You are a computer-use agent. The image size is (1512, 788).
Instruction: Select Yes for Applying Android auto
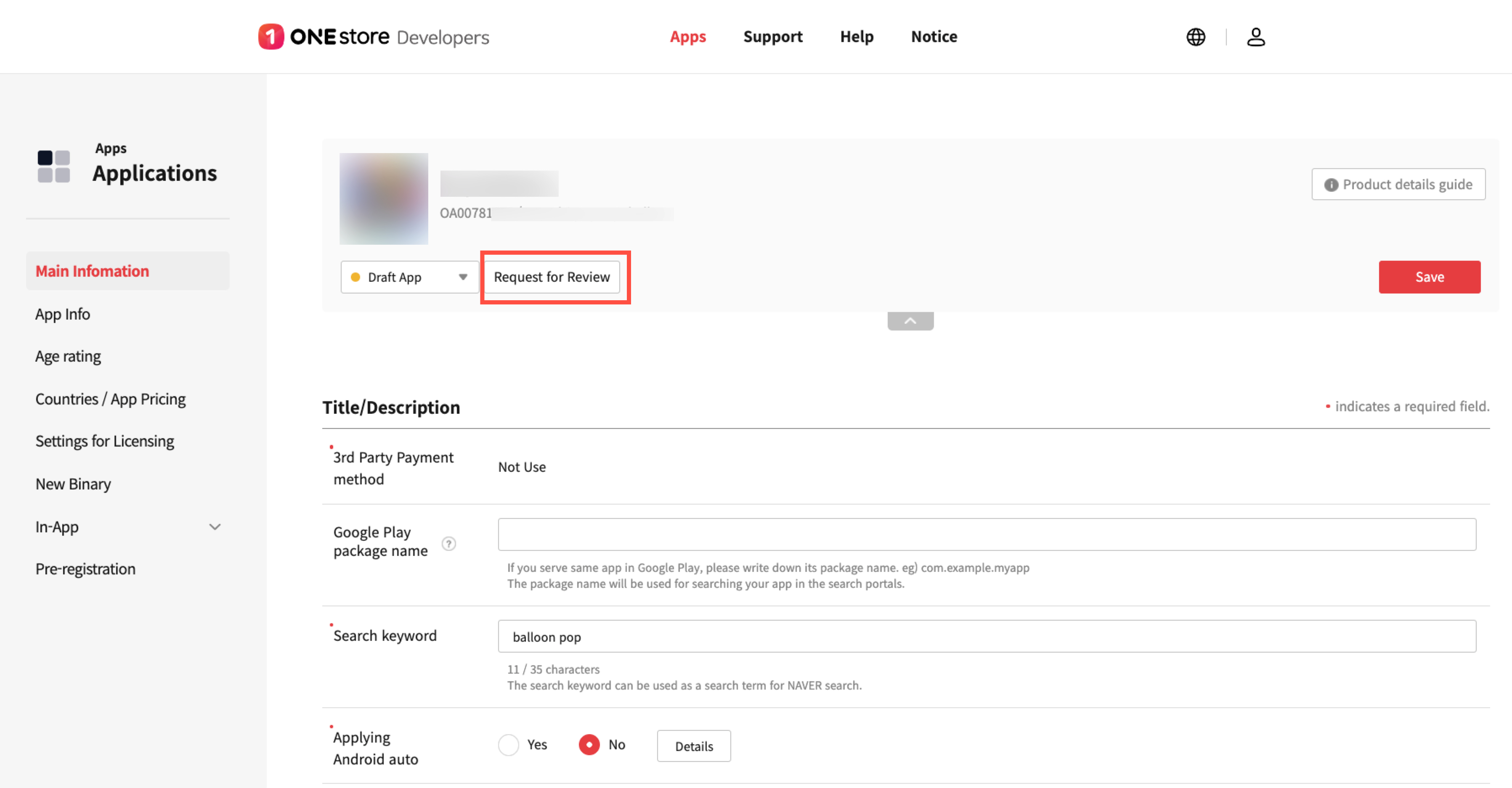(508, 745)
